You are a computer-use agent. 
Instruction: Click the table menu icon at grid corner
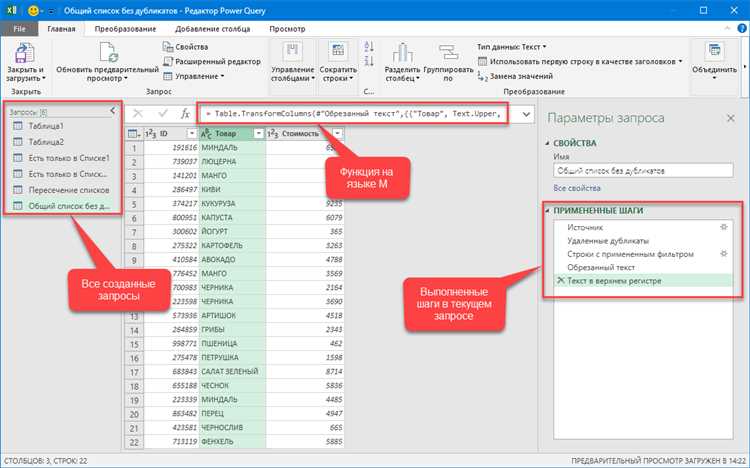tap(134, 134)
